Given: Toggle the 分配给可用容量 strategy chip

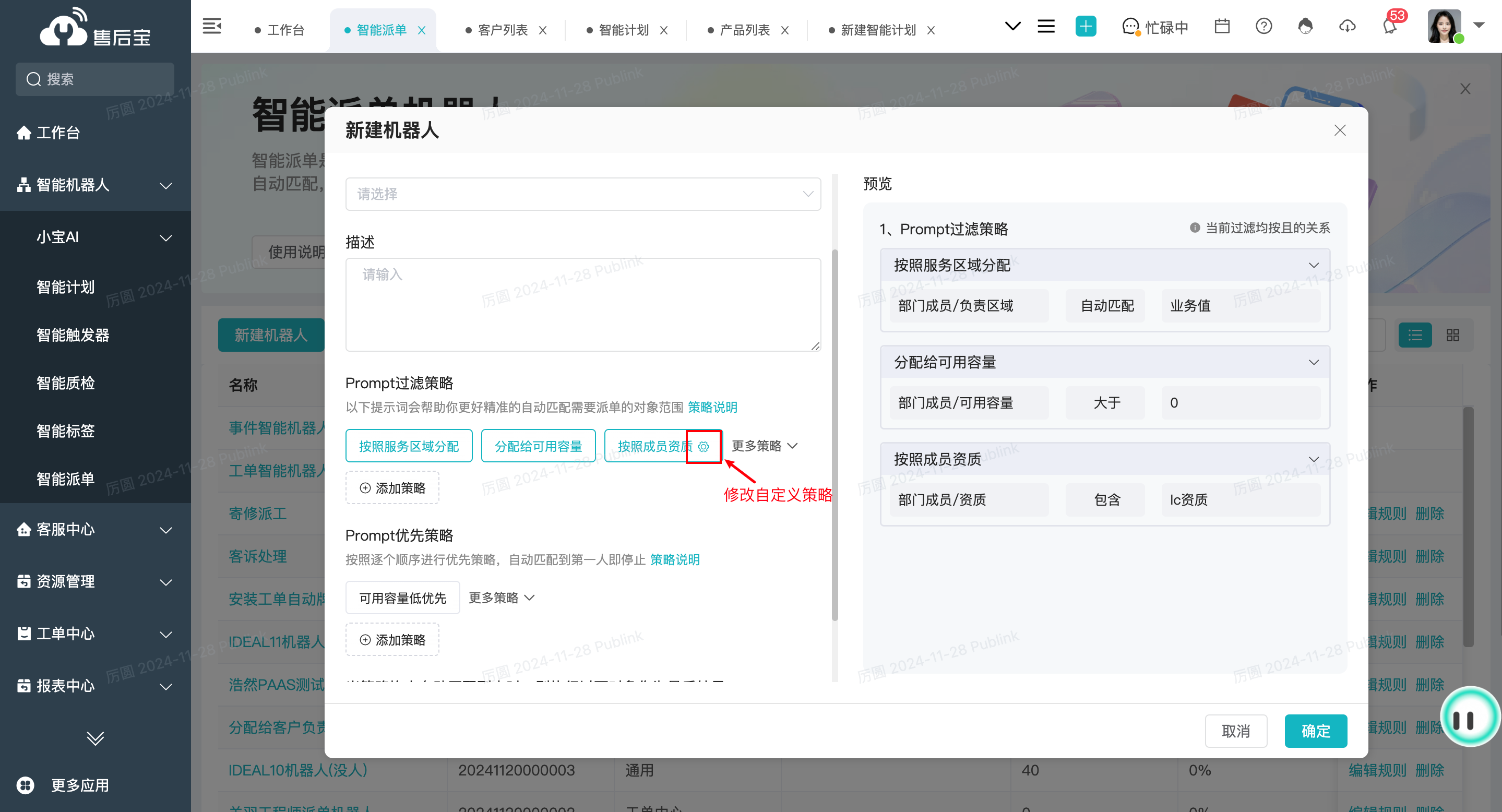Looking at the screenshot, I should pyautogui.click(x=538, y=447).
